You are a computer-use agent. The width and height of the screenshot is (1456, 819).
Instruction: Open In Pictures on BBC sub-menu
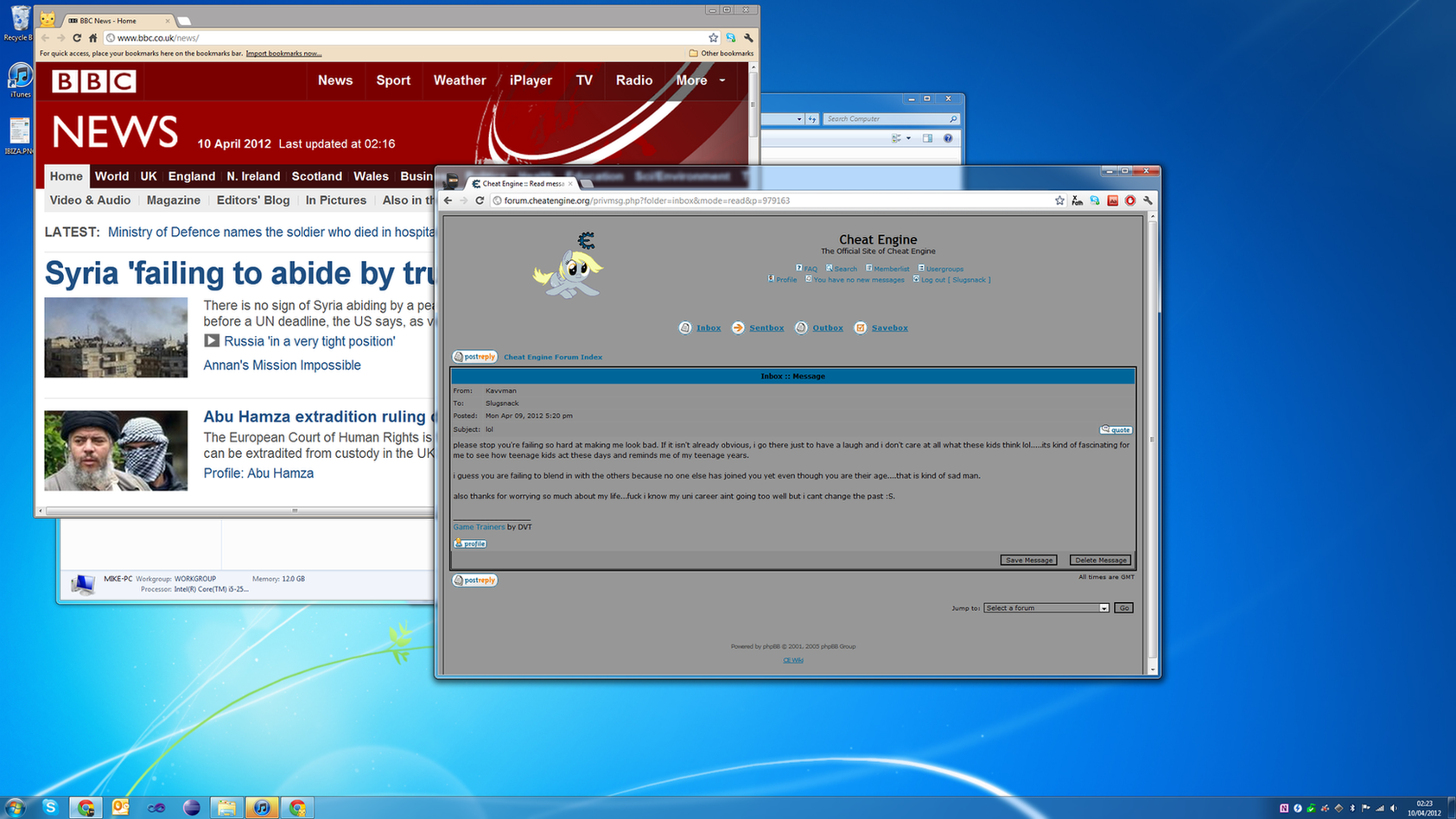click(x=335, y=200)
